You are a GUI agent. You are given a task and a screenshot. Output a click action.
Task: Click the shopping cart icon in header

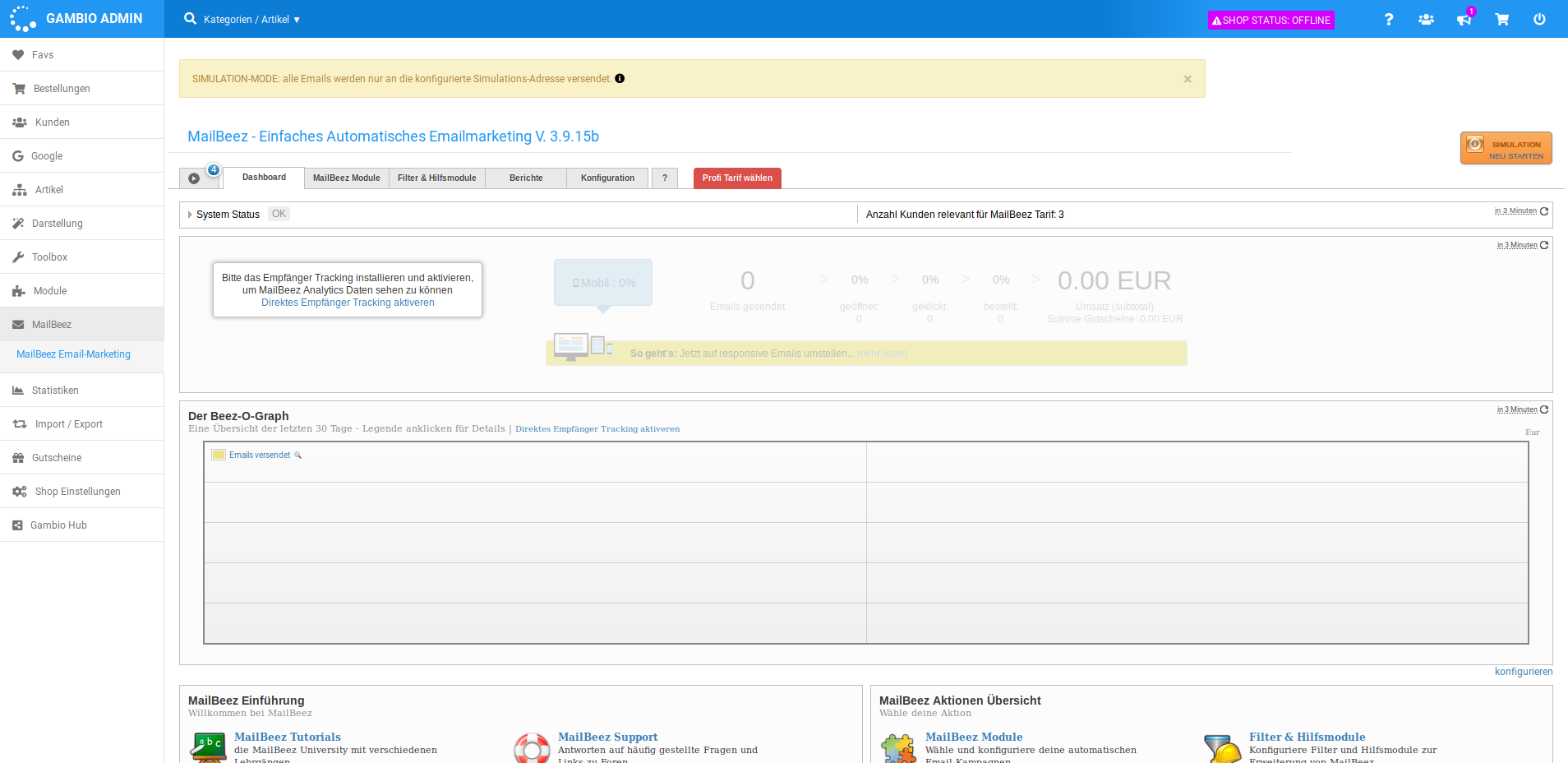point(1501,19)
